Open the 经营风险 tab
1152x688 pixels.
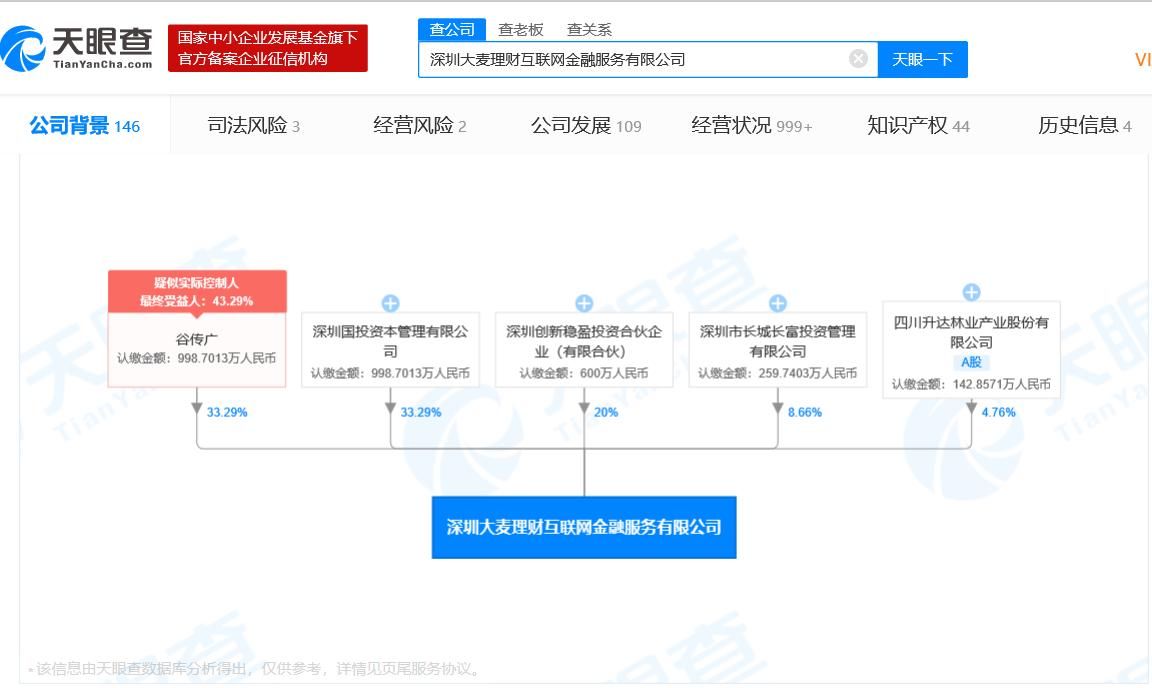pos(420,126)
